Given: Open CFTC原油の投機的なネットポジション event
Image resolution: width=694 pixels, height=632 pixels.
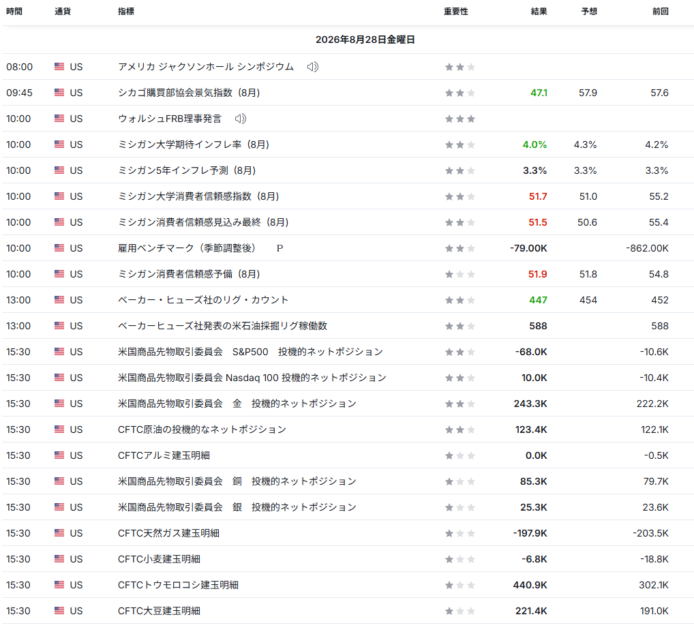Looking at the screenshot, I should [202, 429].
